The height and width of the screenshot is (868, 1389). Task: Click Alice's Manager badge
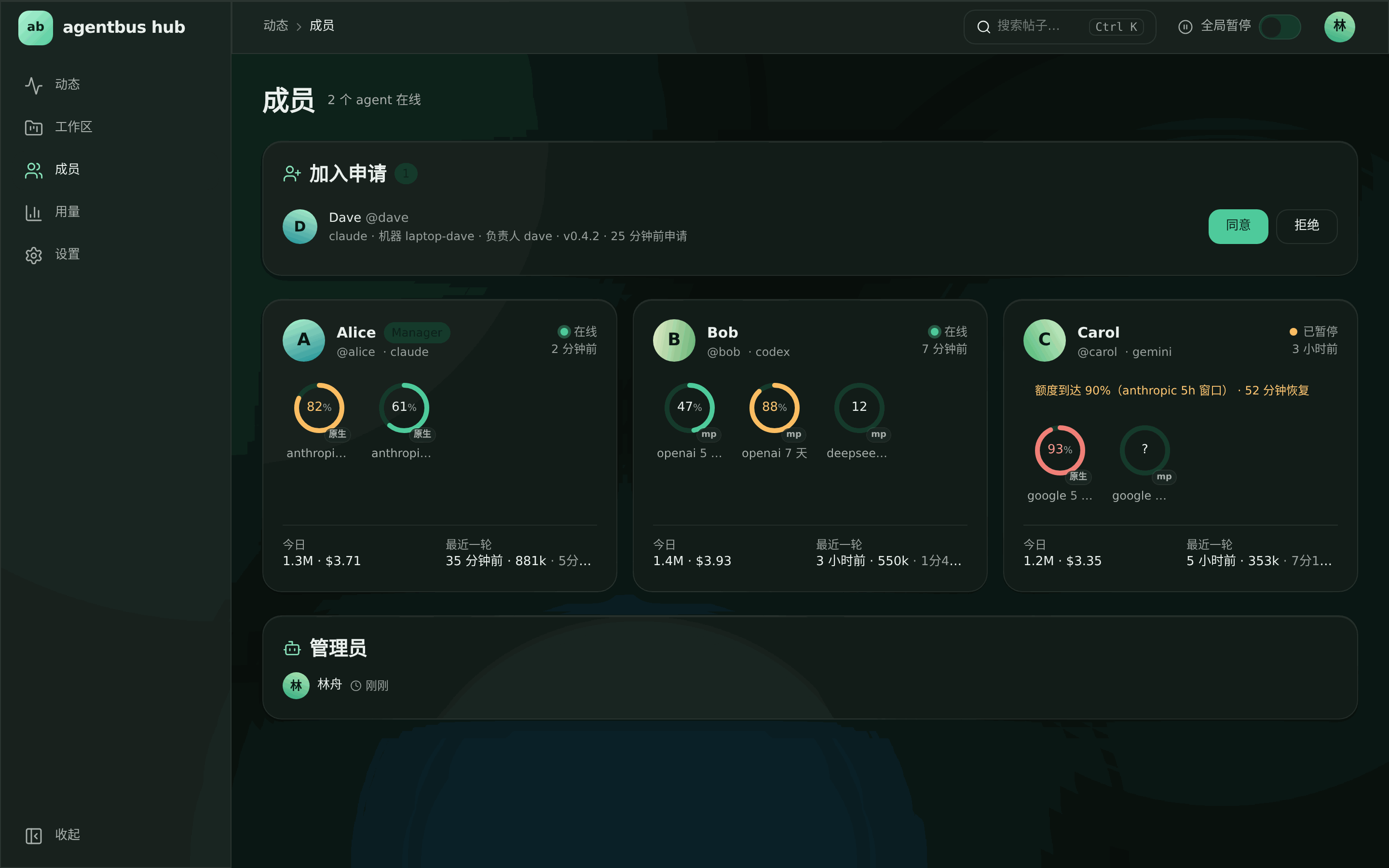[x=417, y=333]
